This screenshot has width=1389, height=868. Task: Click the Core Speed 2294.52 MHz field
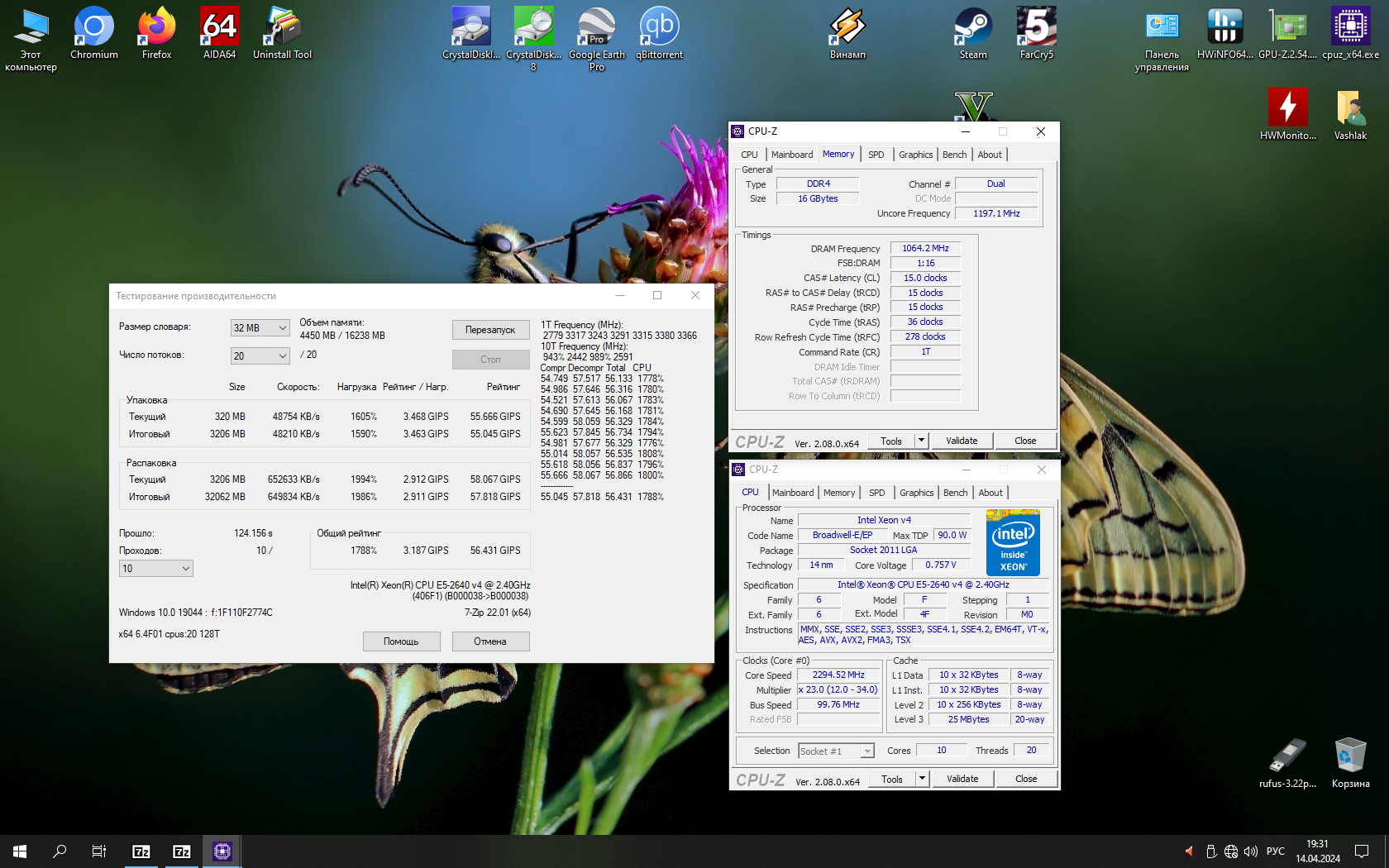point(838,675)
